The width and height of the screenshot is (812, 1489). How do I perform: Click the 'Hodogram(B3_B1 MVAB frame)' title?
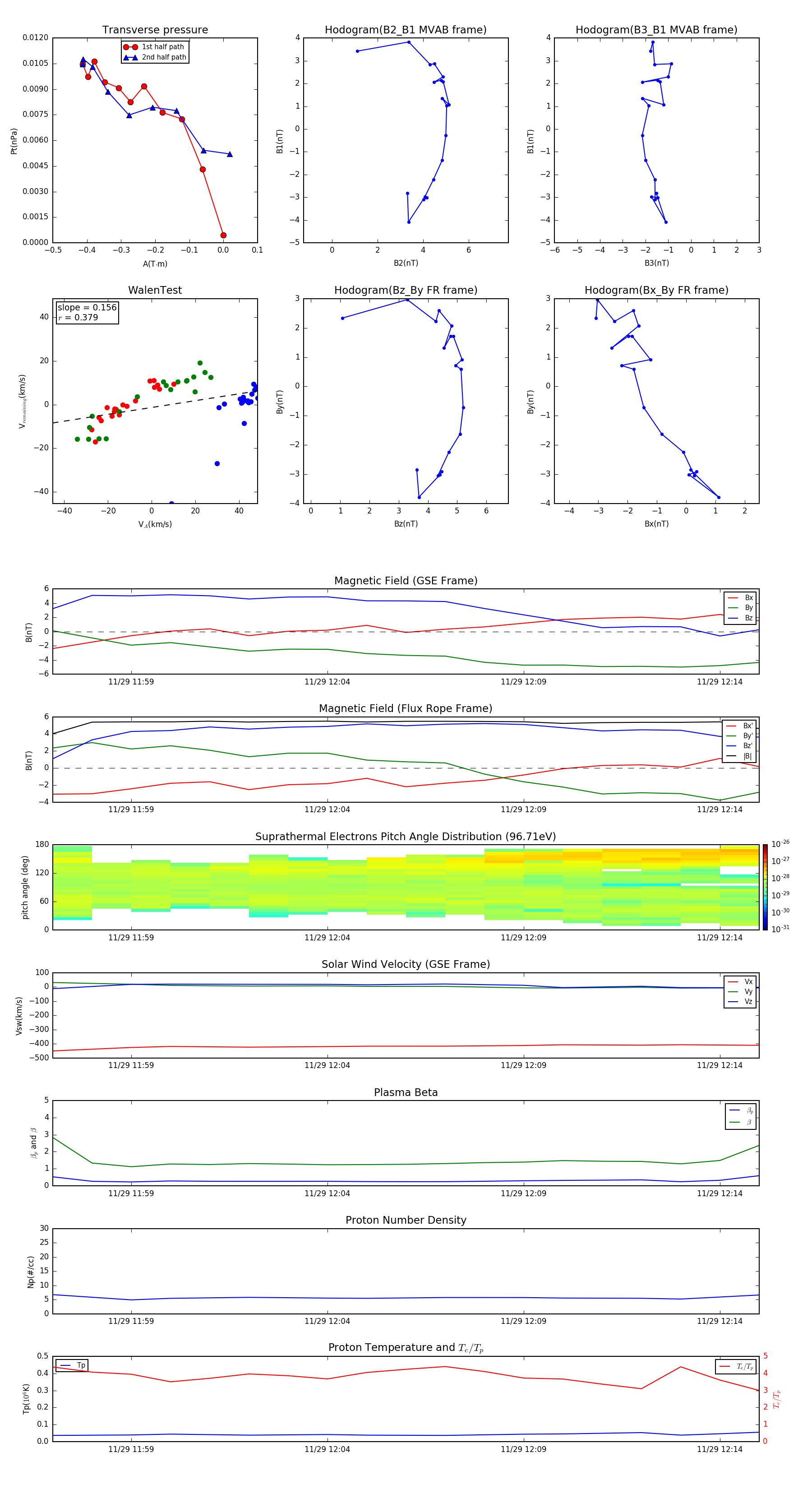(656, 30)
